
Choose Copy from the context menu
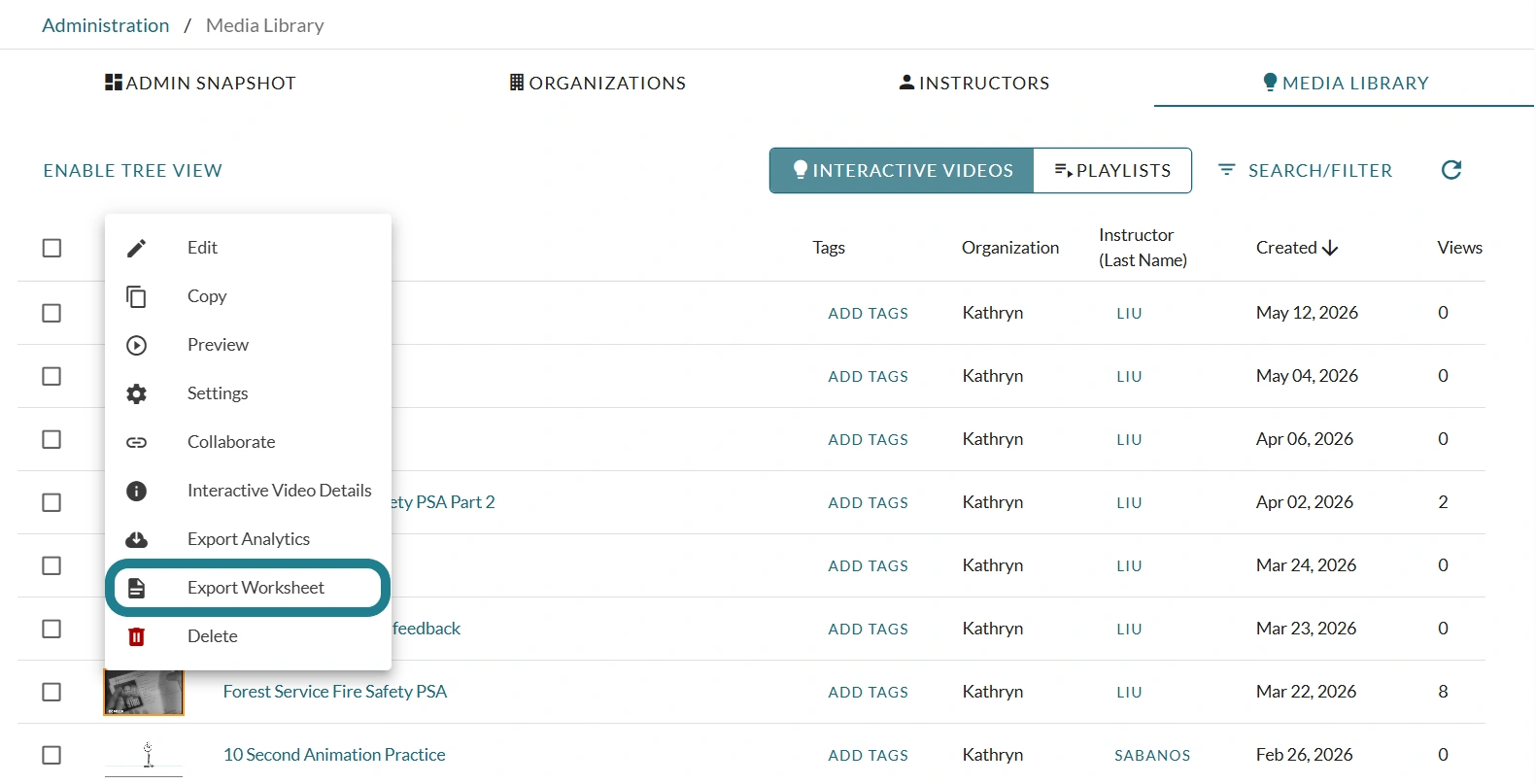tap(248, 296)
